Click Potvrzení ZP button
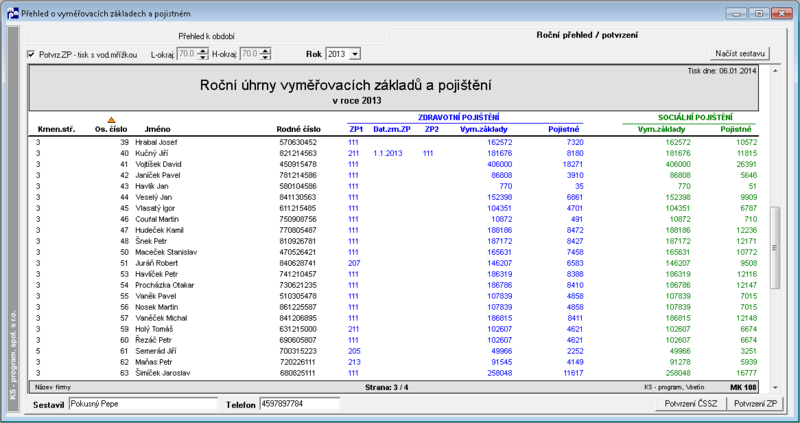 click(755, 404)
